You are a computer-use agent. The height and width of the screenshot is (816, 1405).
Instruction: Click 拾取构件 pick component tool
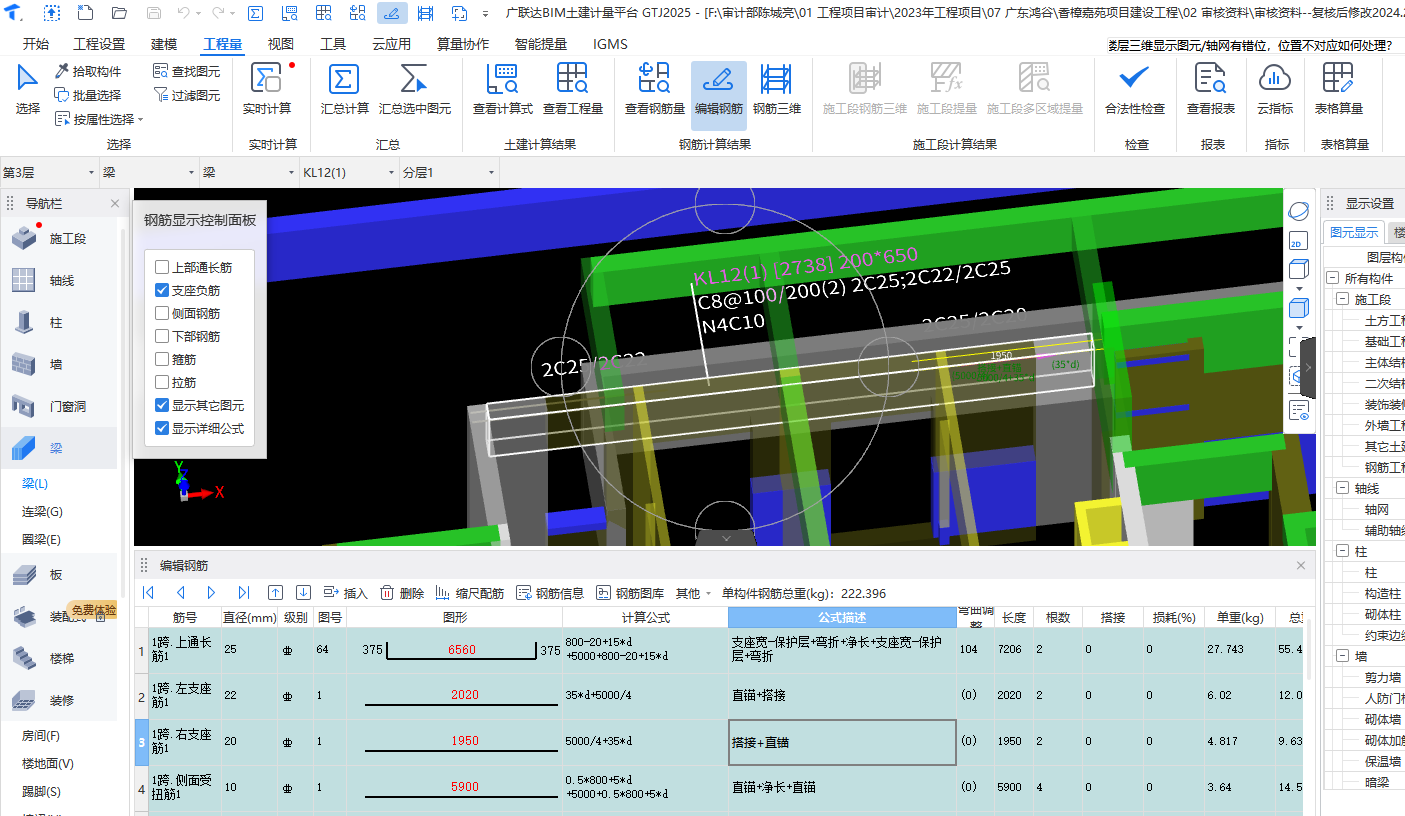click(88, 71)
